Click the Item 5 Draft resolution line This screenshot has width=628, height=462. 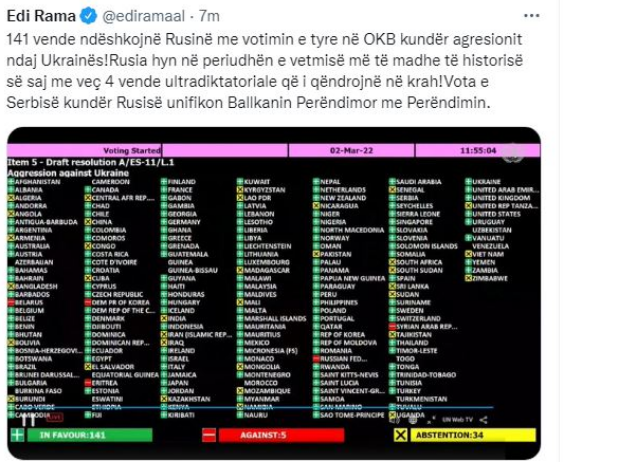pos(75,162)
